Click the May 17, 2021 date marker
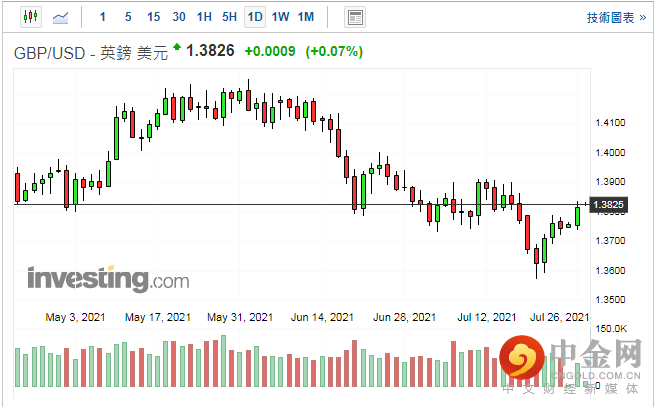Screen dimensions: 656x407 pyautogui.click(x=157, y=317)
